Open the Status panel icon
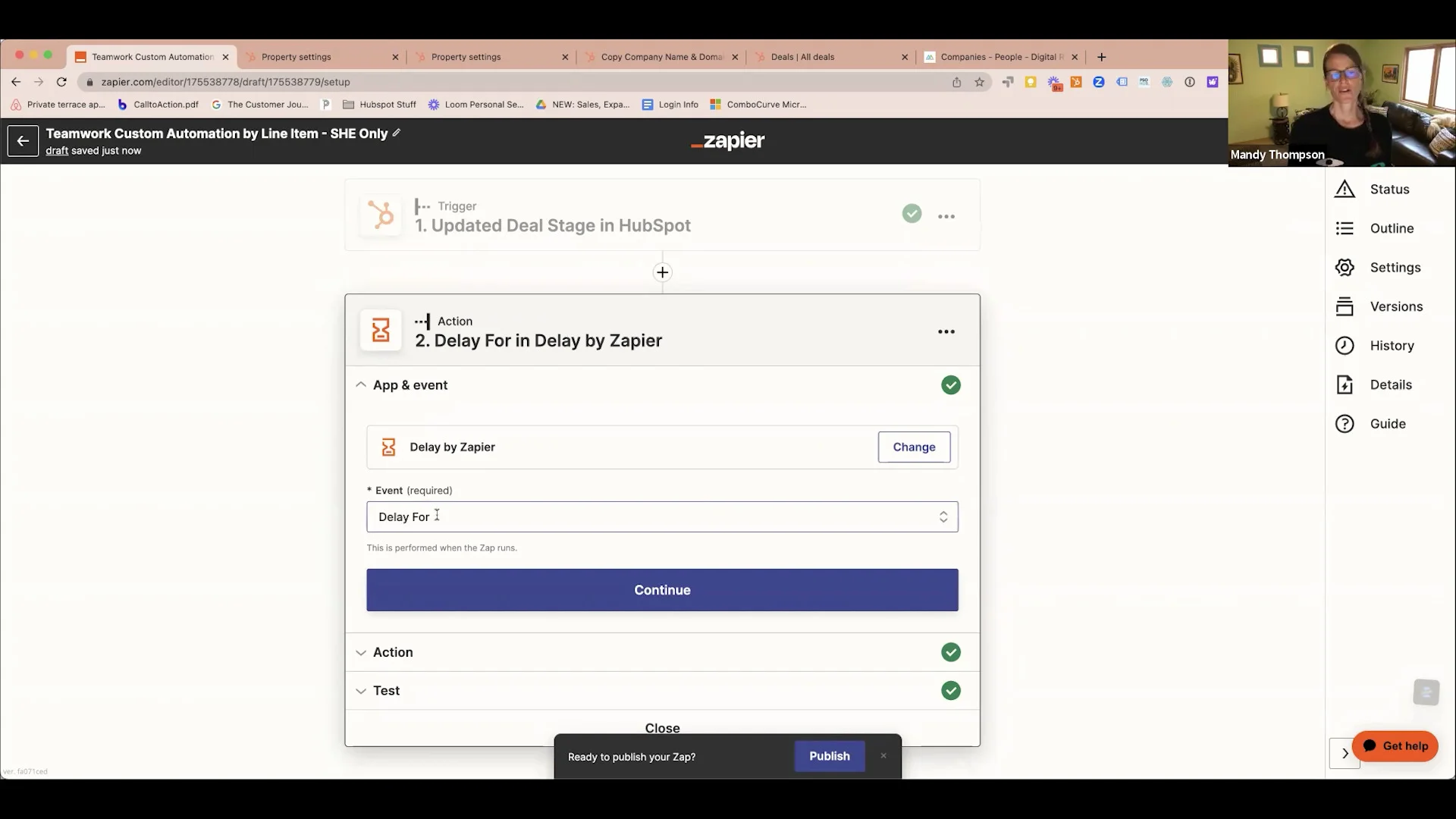This screenshot has width=1456, height=819. 1345,189
